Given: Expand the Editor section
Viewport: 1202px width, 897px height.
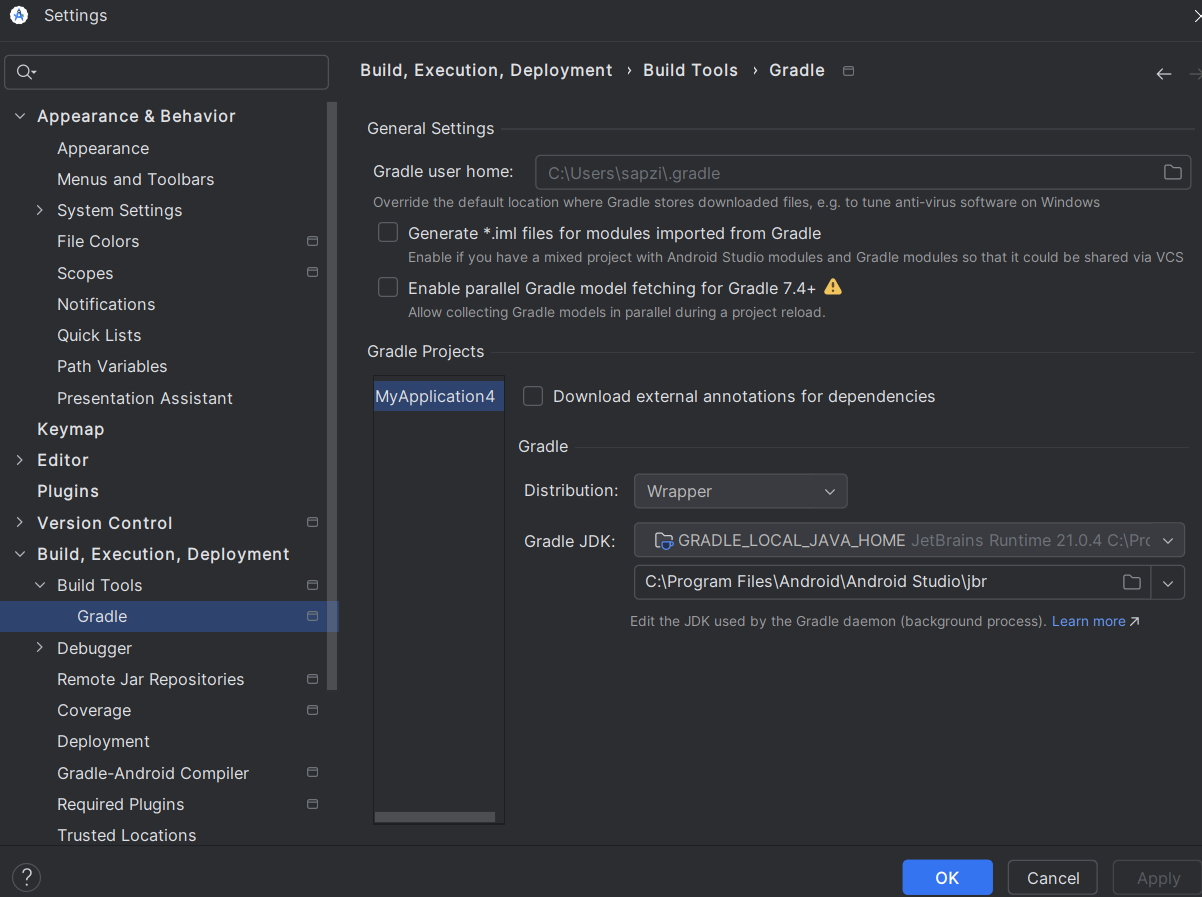Looking at the screenshot, I should click(x=20, y=460).
